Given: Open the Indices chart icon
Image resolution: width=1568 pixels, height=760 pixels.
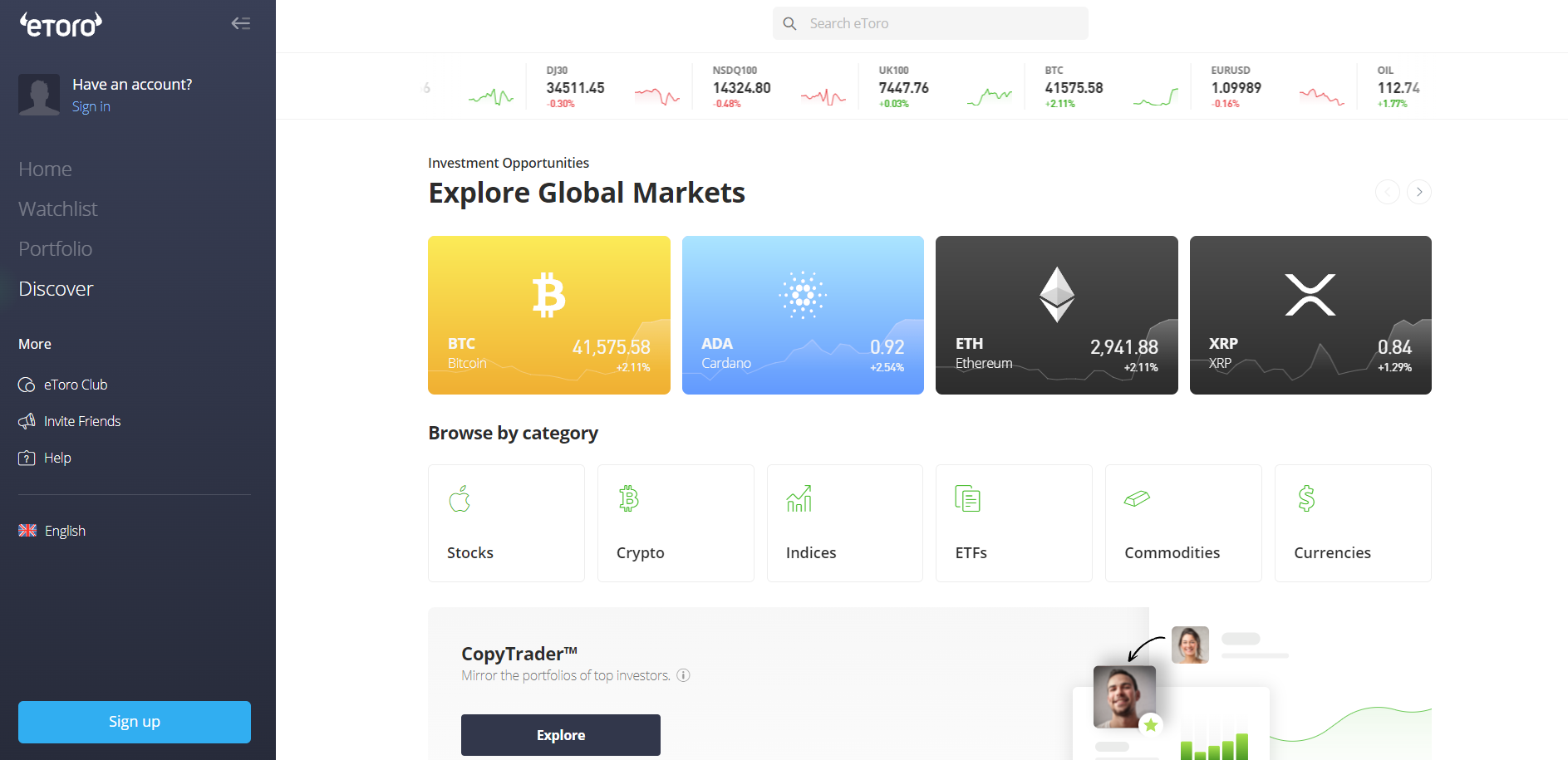Looking at the screenshot, I should (x=799, y=498).
